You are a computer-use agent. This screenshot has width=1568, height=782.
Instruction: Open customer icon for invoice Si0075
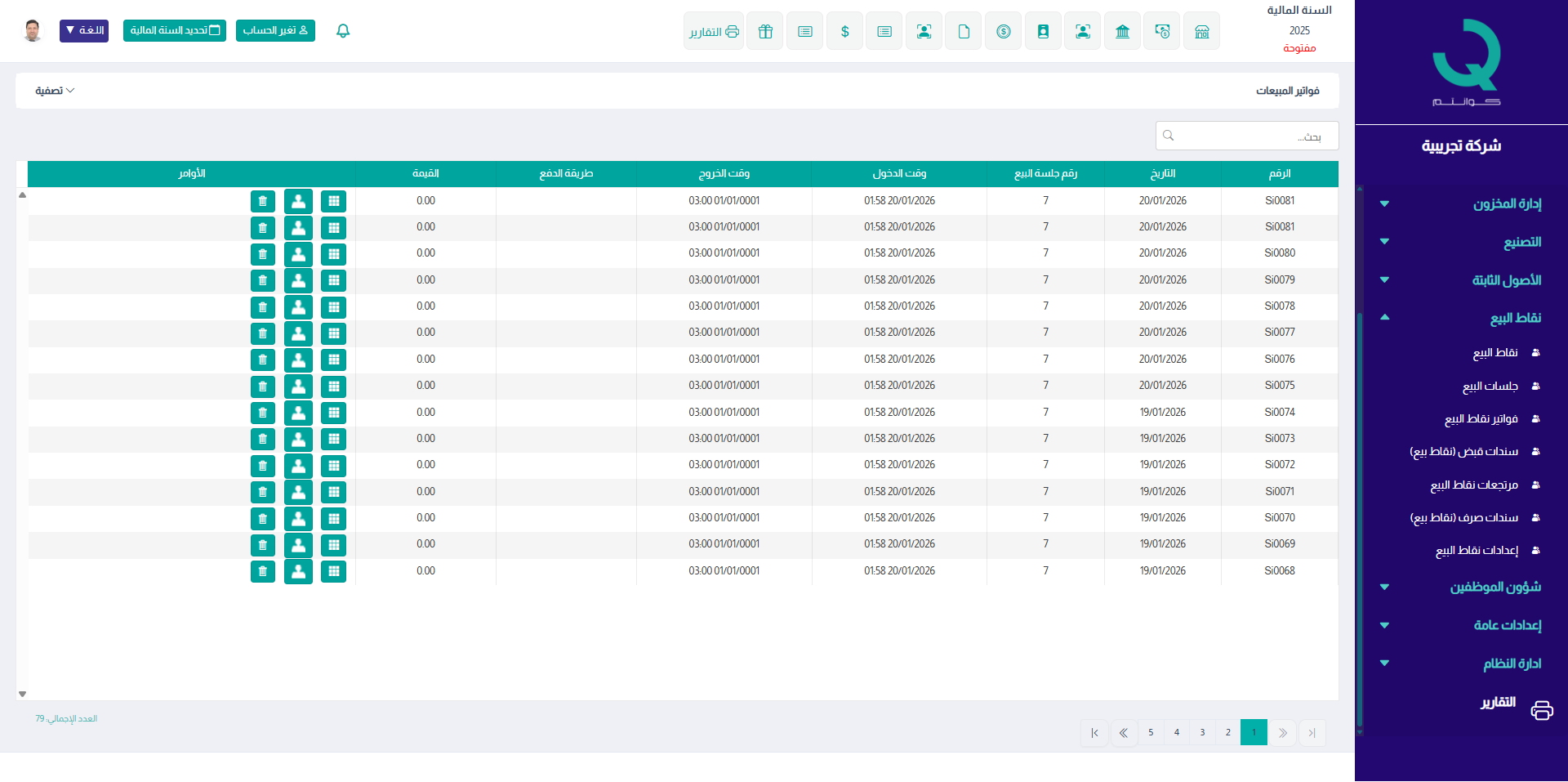click(298, 386)
